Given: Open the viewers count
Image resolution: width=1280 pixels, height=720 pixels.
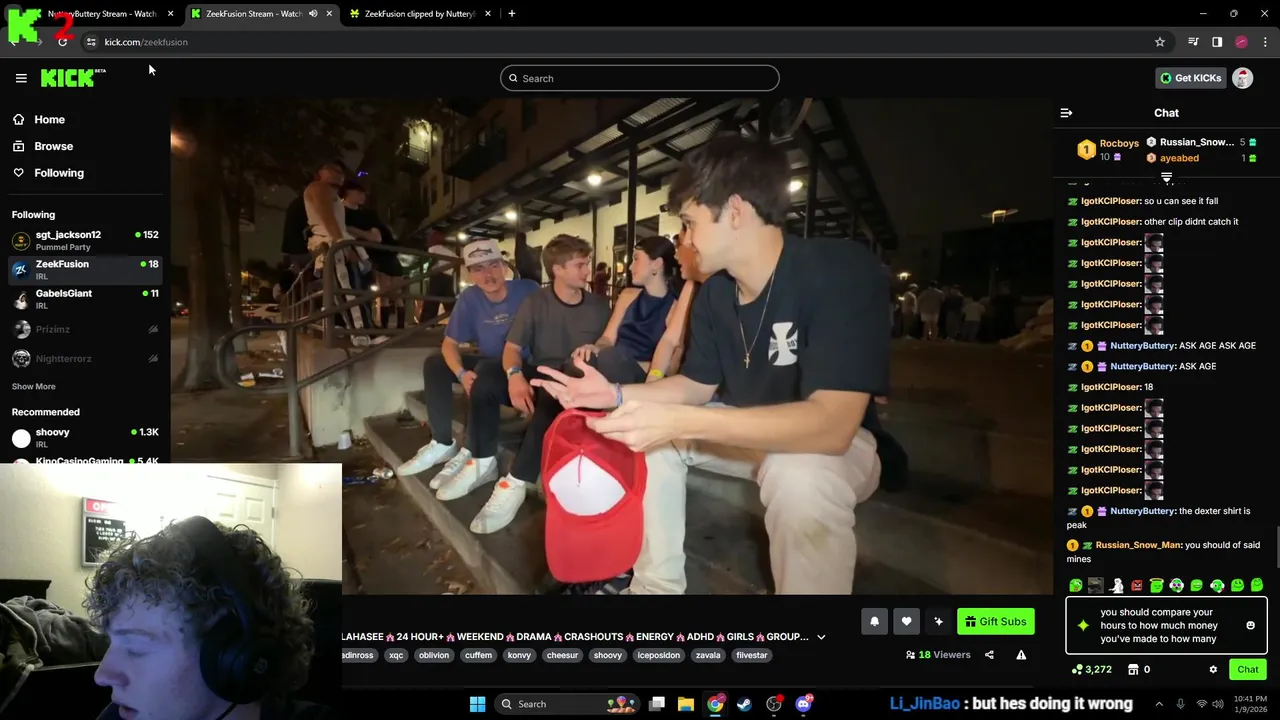Looking at the screenshot, I should [x=938, y=655].
